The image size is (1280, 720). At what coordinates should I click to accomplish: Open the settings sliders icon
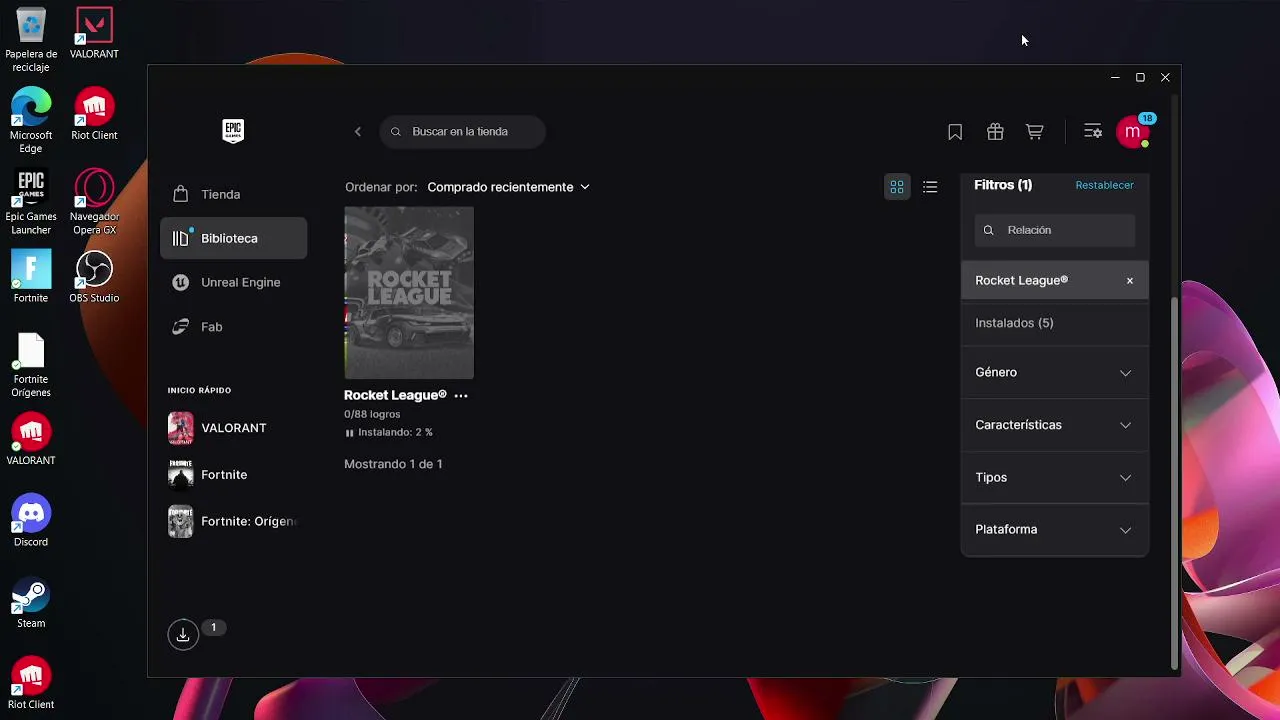[x=1093, y=132]
